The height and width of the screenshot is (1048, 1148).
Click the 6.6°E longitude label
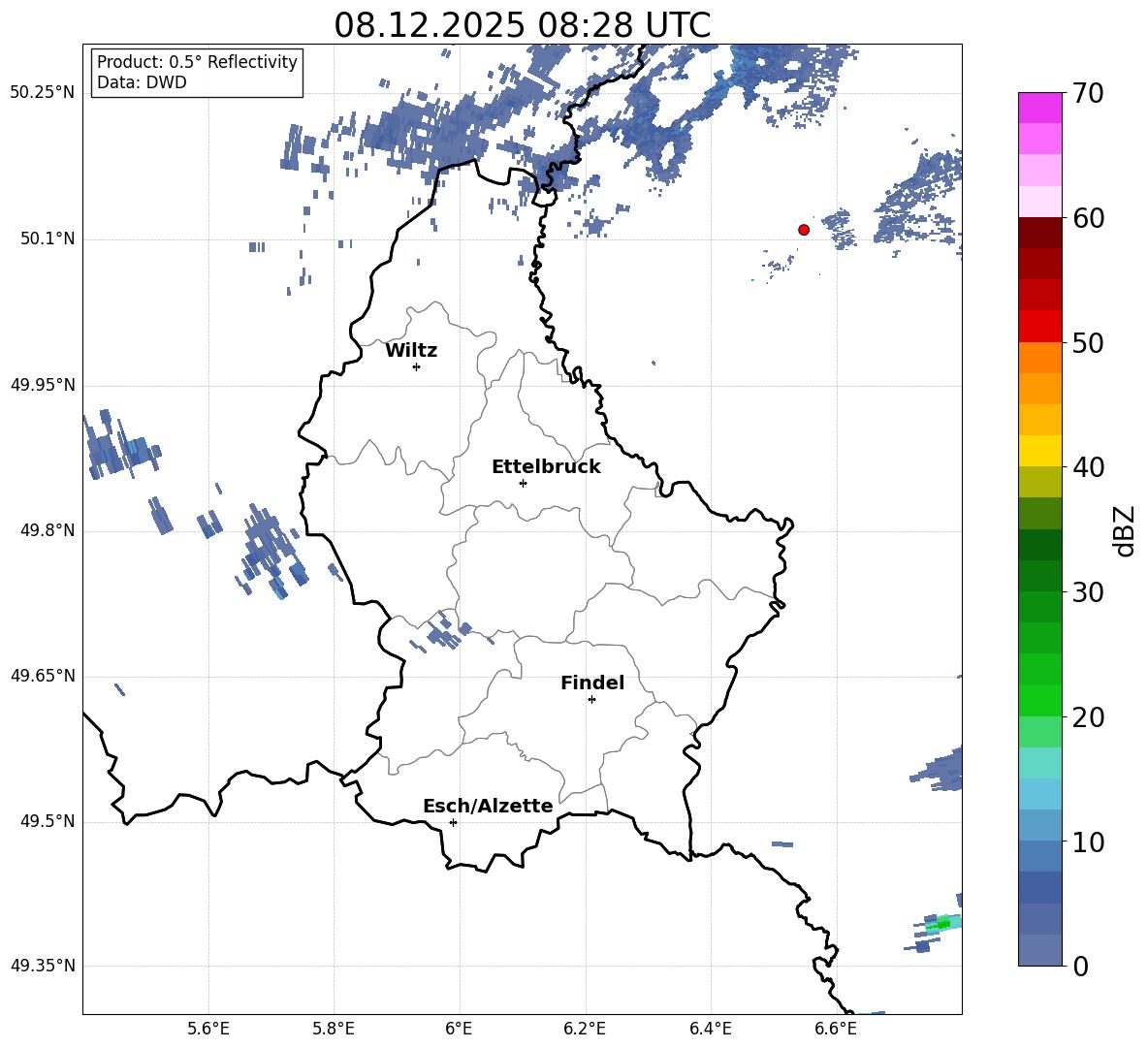point(836,1029)
